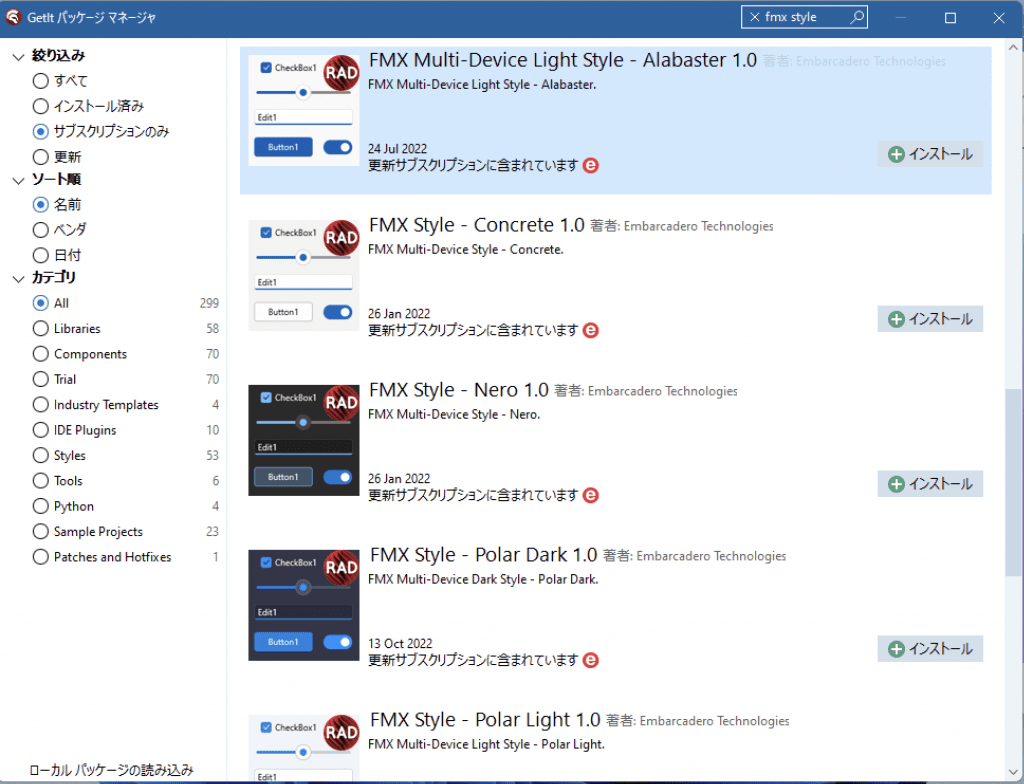Select the サブスクリプションのみ filter

coord(101,131)
